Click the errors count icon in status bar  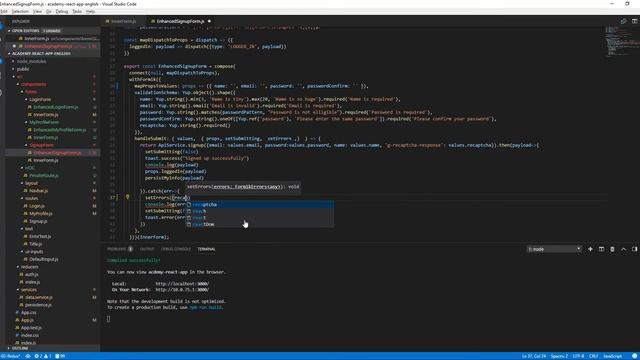coord(38,356)
